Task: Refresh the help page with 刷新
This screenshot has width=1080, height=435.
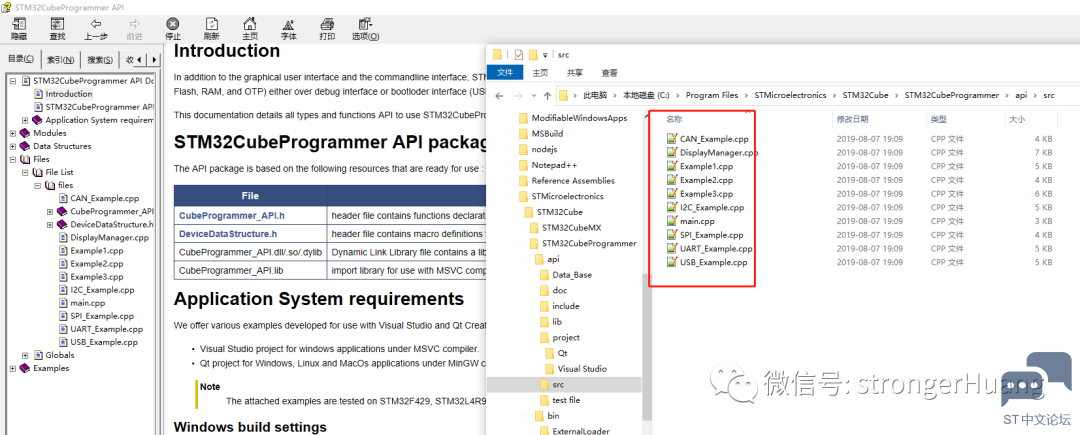Action: pyautogui.click(x=211, y=29)
